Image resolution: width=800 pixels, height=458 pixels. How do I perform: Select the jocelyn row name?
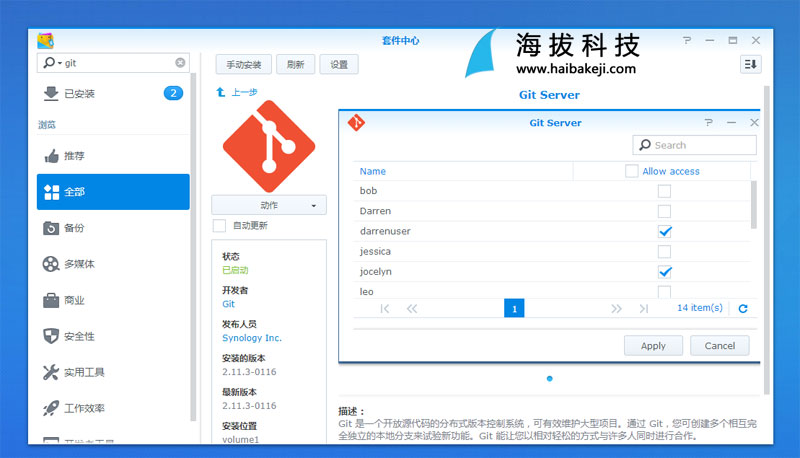376,272
